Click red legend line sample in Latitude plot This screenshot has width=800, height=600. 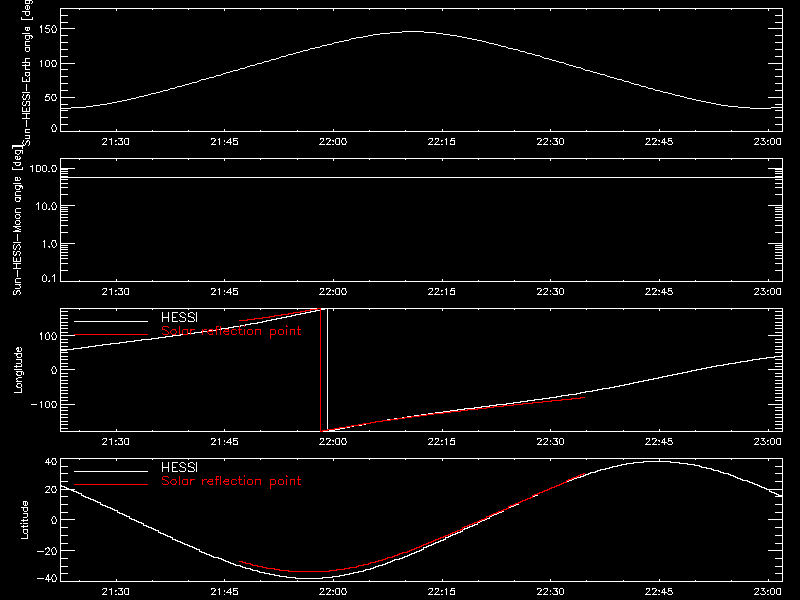111,485
